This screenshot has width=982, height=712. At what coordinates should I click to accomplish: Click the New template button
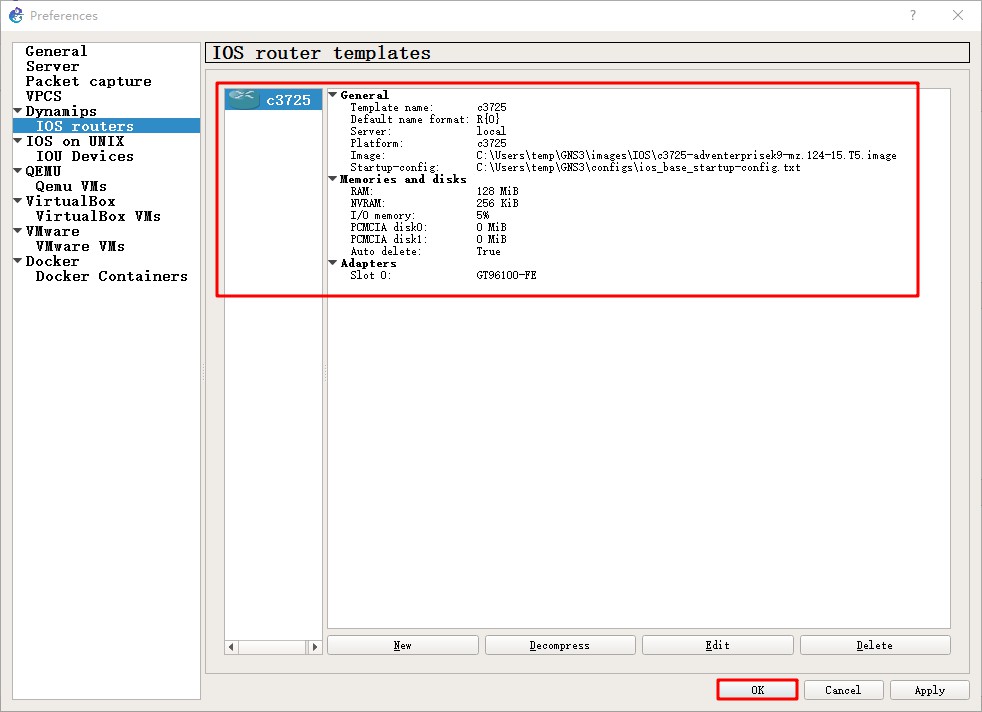pos(403,645)
